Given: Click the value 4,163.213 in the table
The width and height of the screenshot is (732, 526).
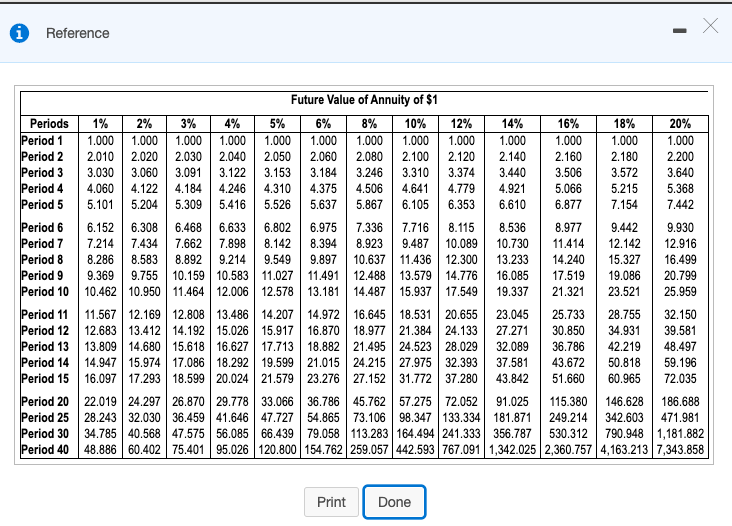Looking at the screenshot, I should 624,449.
